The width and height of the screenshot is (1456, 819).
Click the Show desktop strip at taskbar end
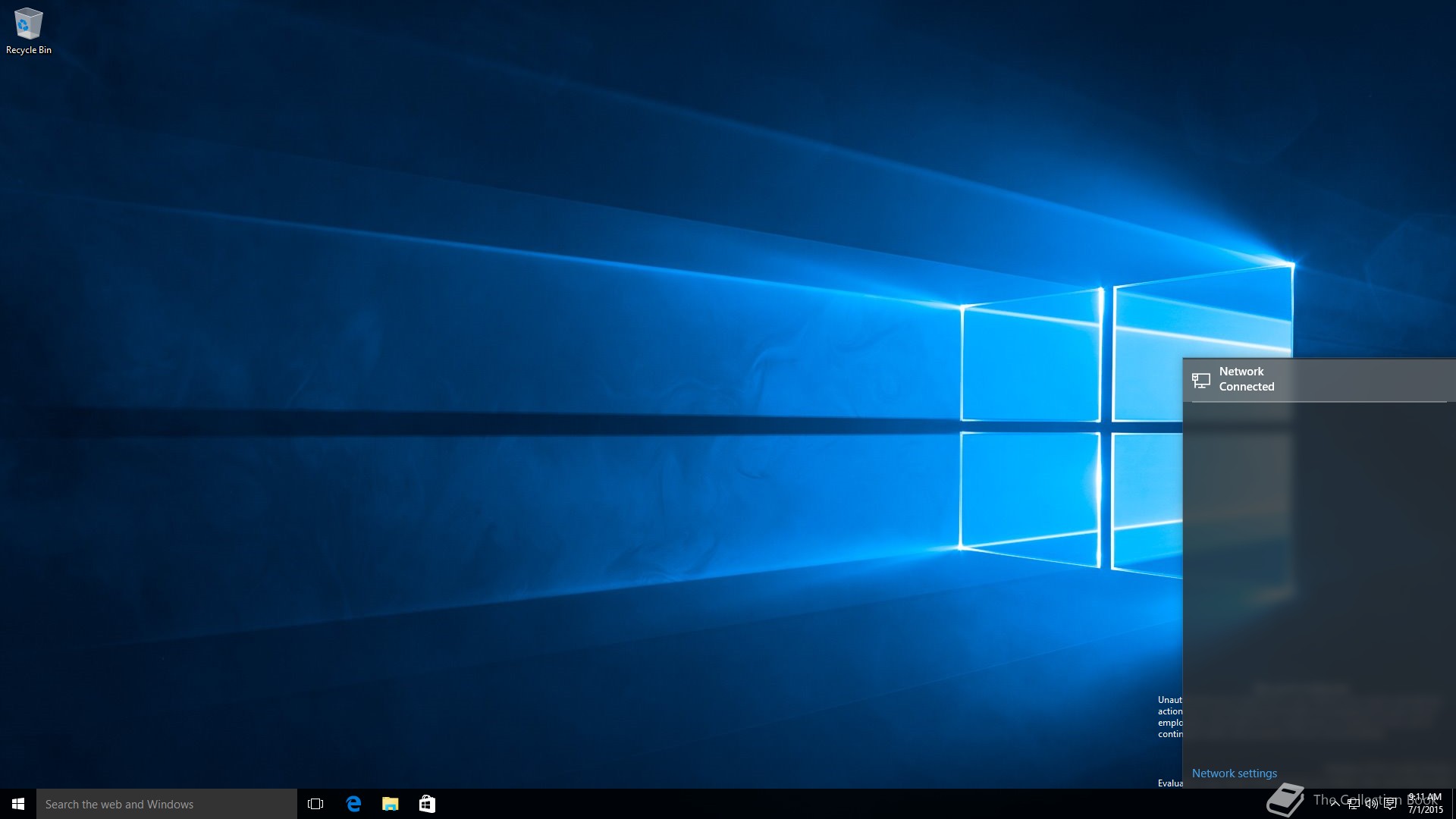1453,804
